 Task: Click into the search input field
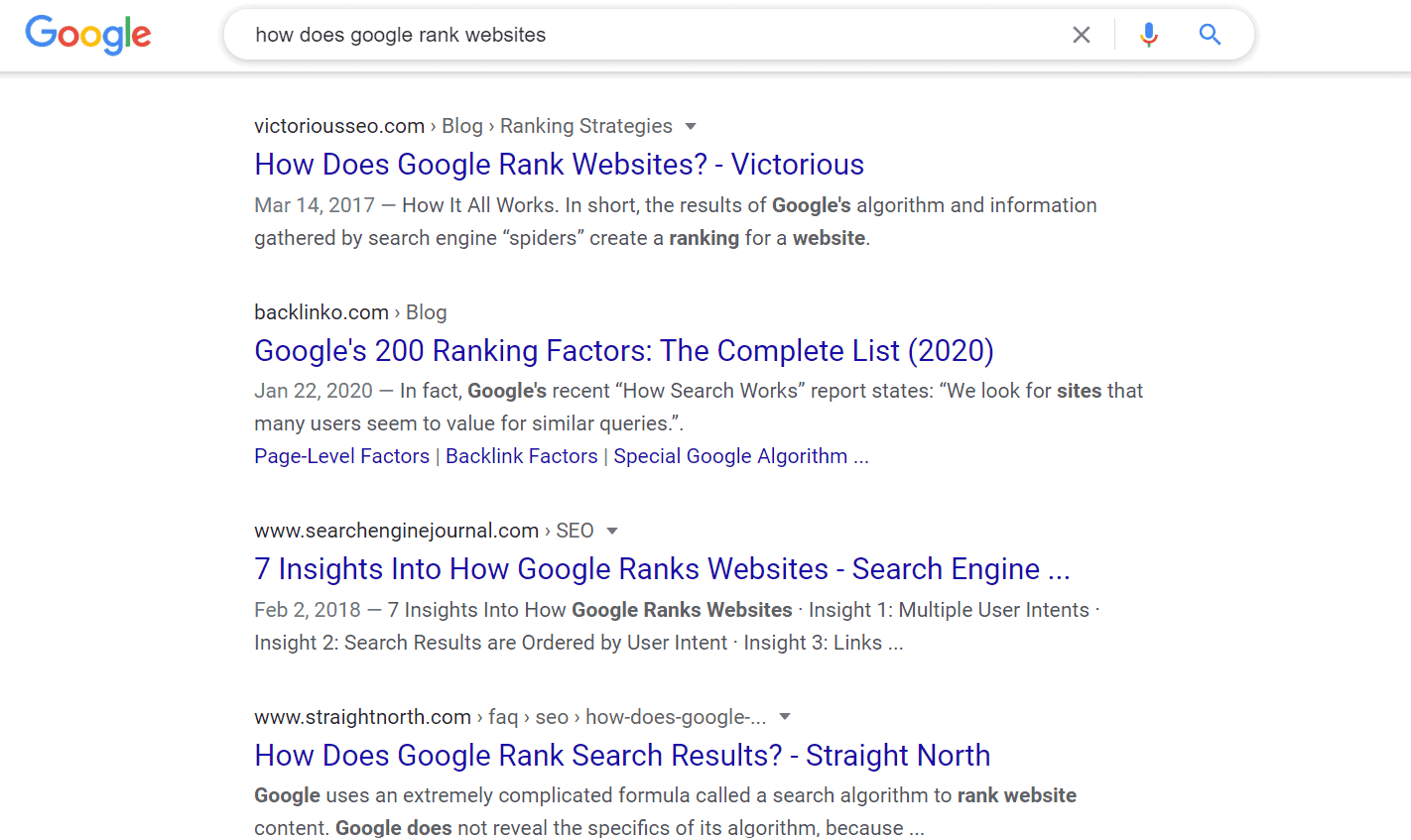coord(655,35)
